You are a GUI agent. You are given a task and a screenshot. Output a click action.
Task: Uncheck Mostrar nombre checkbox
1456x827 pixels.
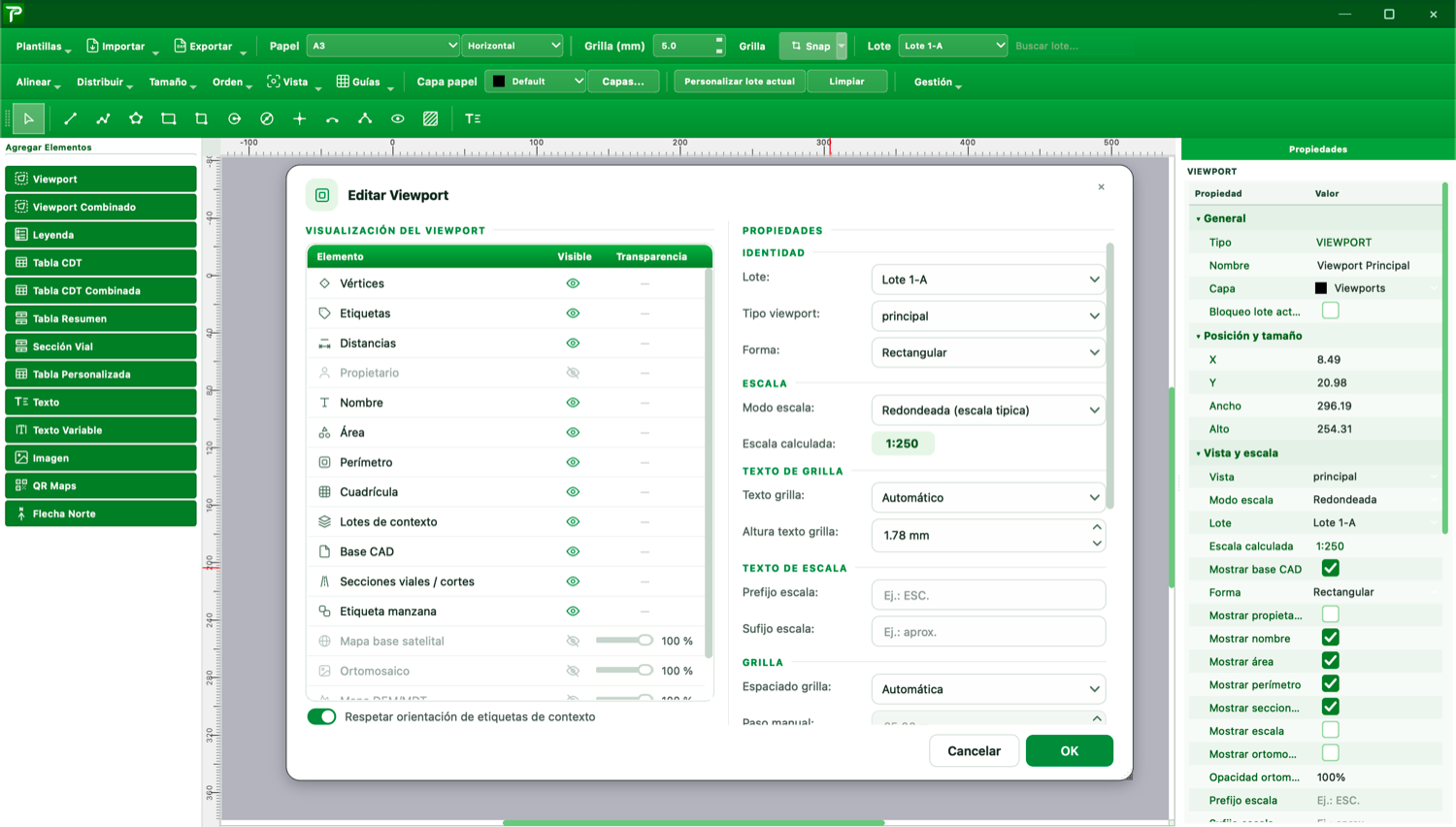pos(1330,638)
